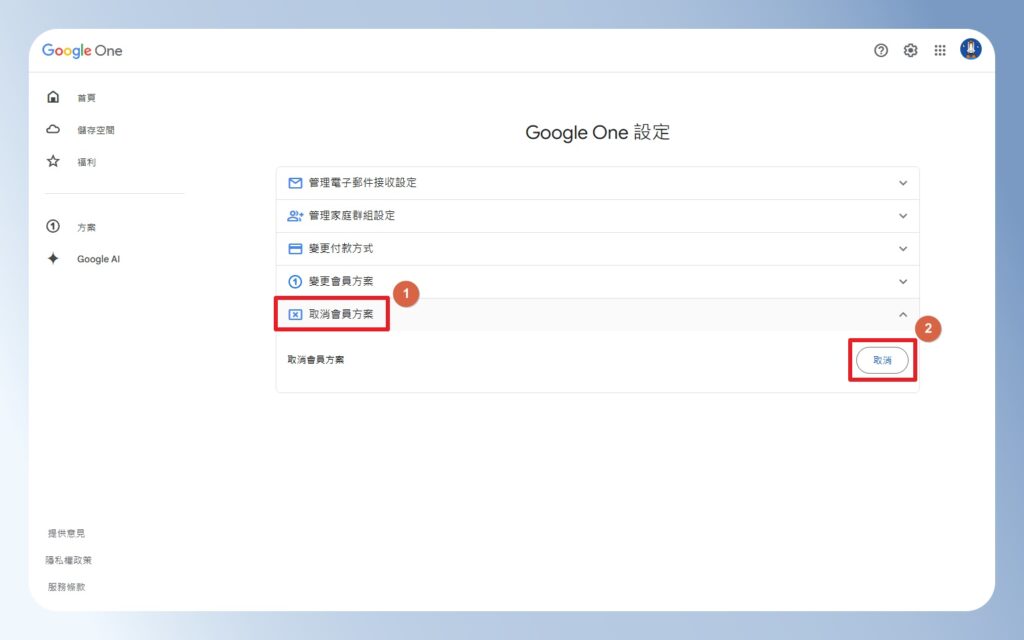Expand 管理電子郵件接收設定 chevron
The image size is (1024, 640).
point(903,183)
